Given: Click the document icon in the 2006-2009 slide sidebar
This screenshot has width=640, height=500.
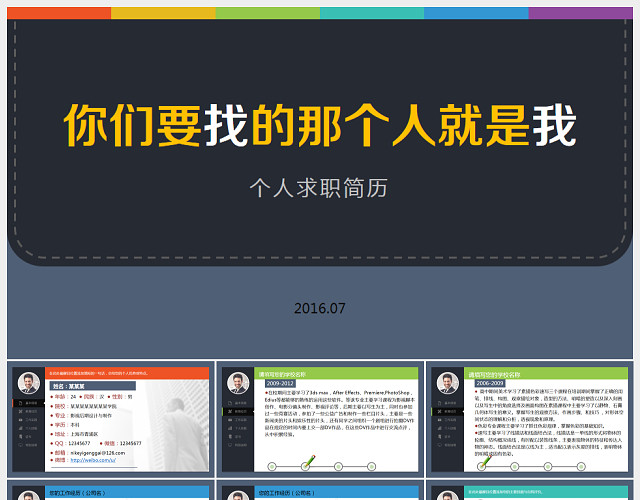Looking at the screenshot, I should [x=440, y=403].
